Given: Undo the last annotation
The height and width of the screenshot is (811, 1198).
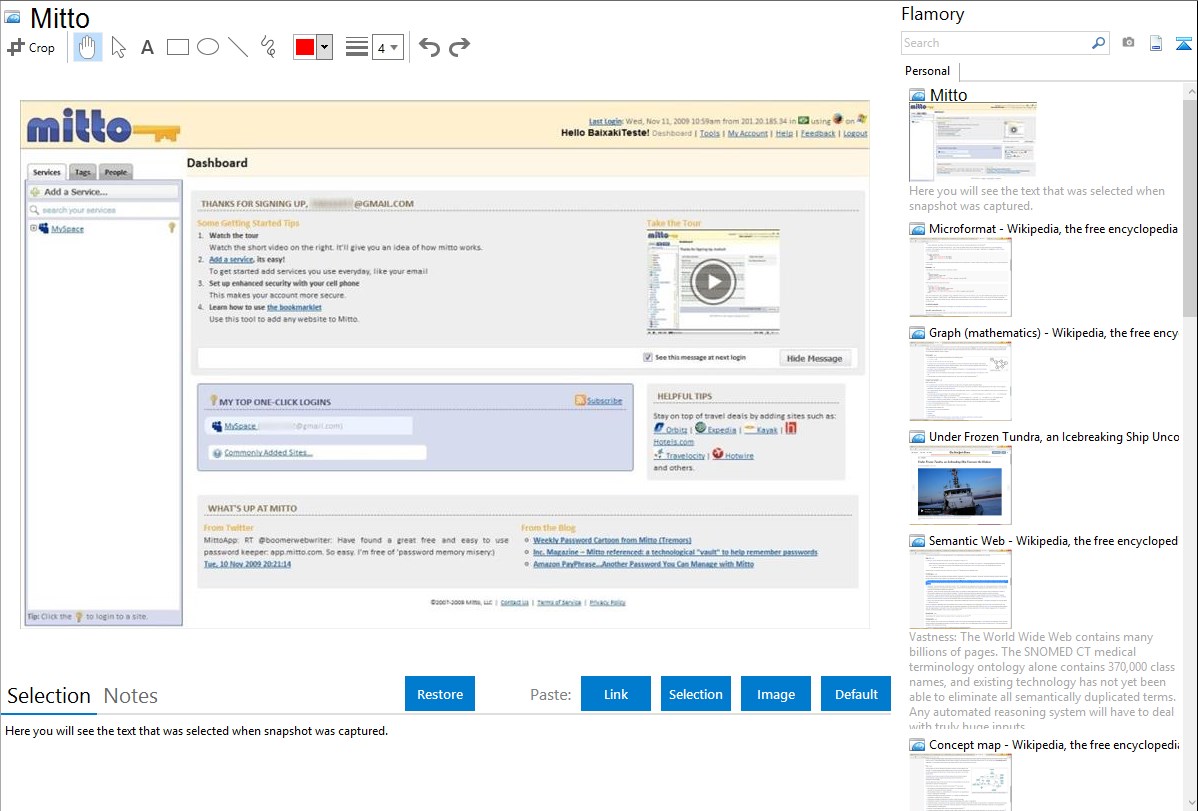Looking at the screenshot, I should pyautogui.click(x=429, y=47).
